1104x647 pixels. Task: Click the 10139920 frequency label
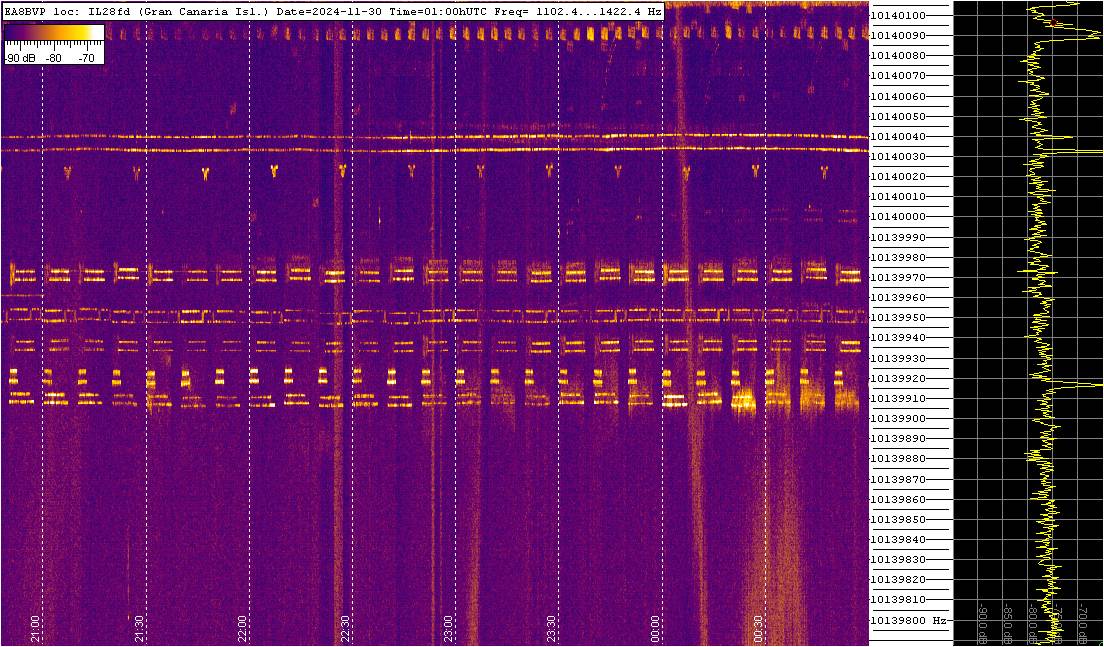pyautogui.click(x=898, y=379)
